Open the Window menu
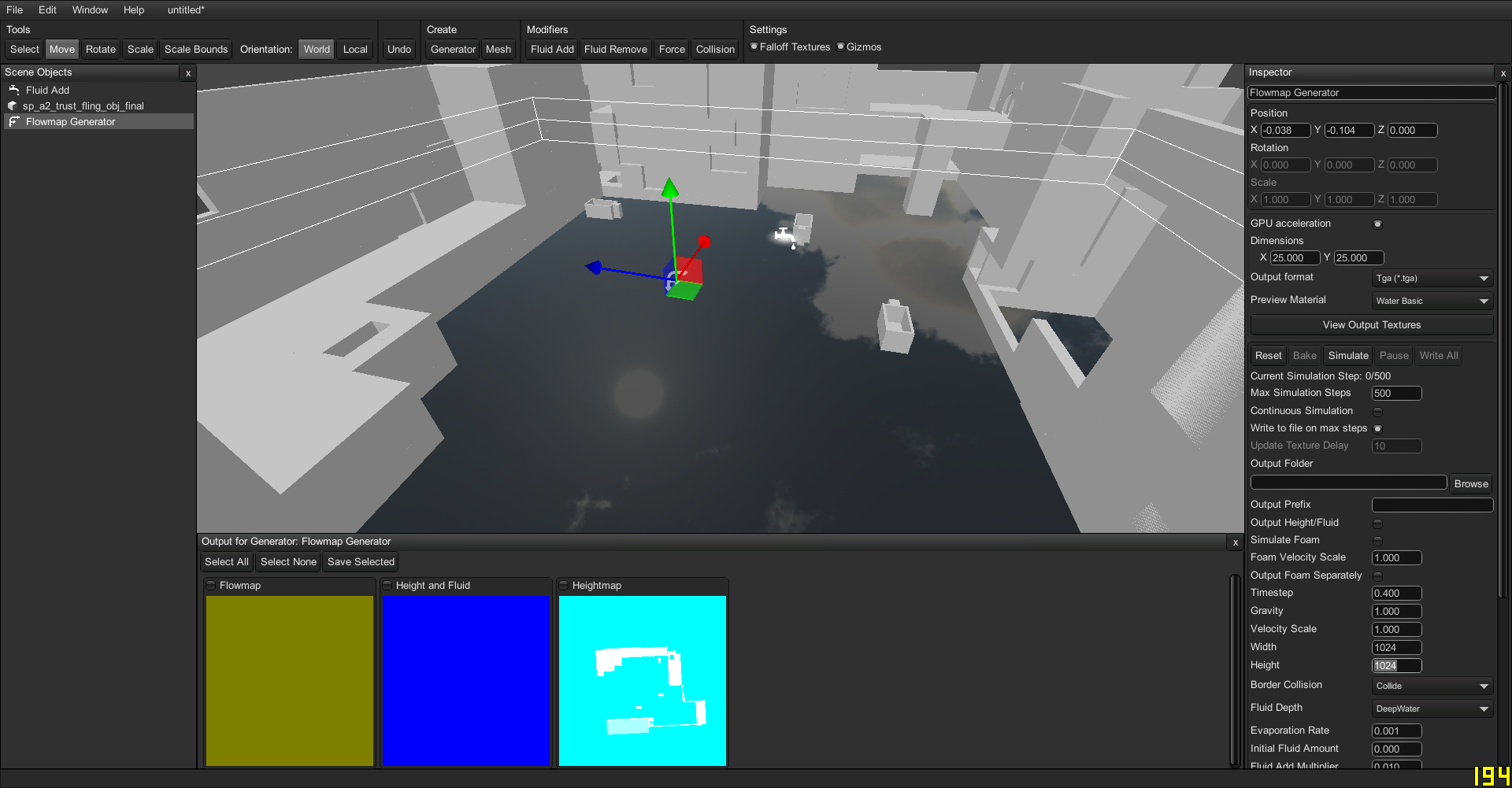1512x788 pixels. pos(90,10)
